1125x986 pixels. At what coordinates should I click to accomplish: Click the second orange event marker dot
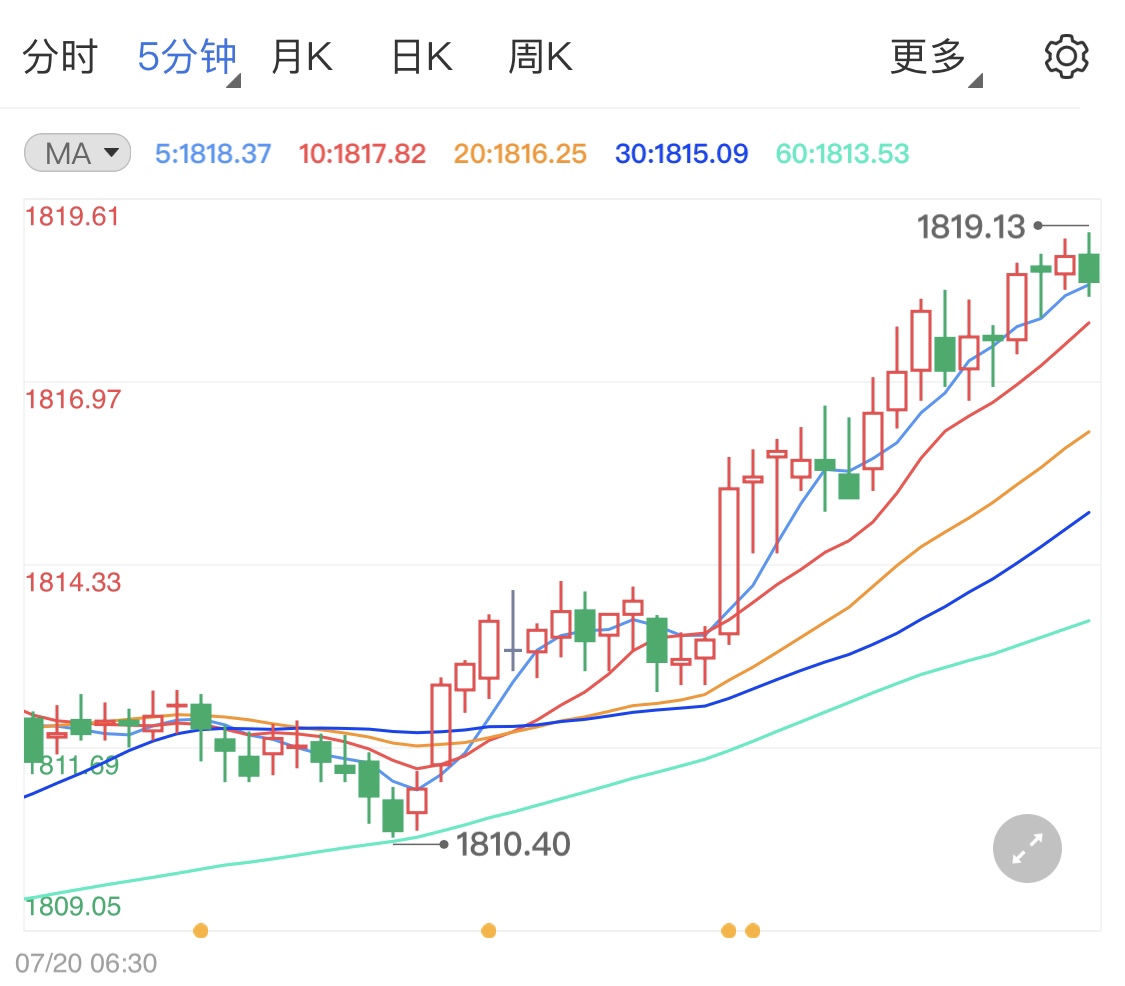pyautogui.click(x=489, y=931)
